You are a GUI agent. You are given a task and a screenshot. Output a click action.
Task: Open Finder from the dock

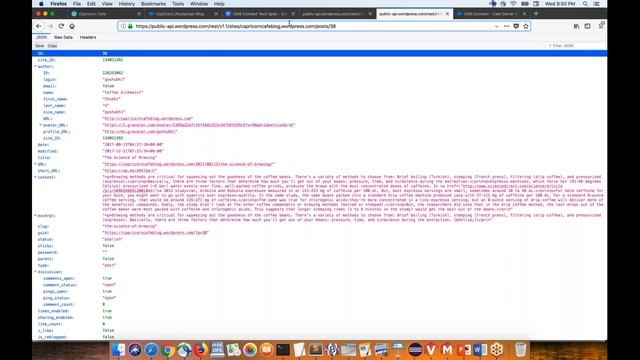coord(118,350)
